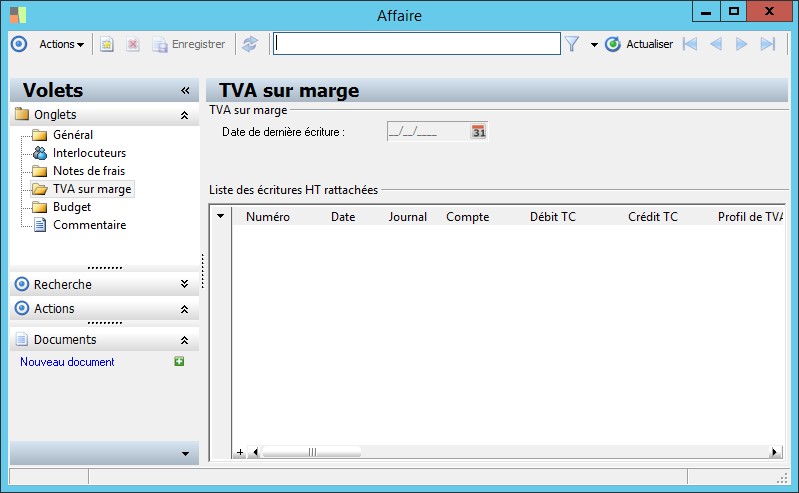Image resolution: width=799 pixels, height=493 pixels.
Task: Go to the first record
Action: point(690,44)
